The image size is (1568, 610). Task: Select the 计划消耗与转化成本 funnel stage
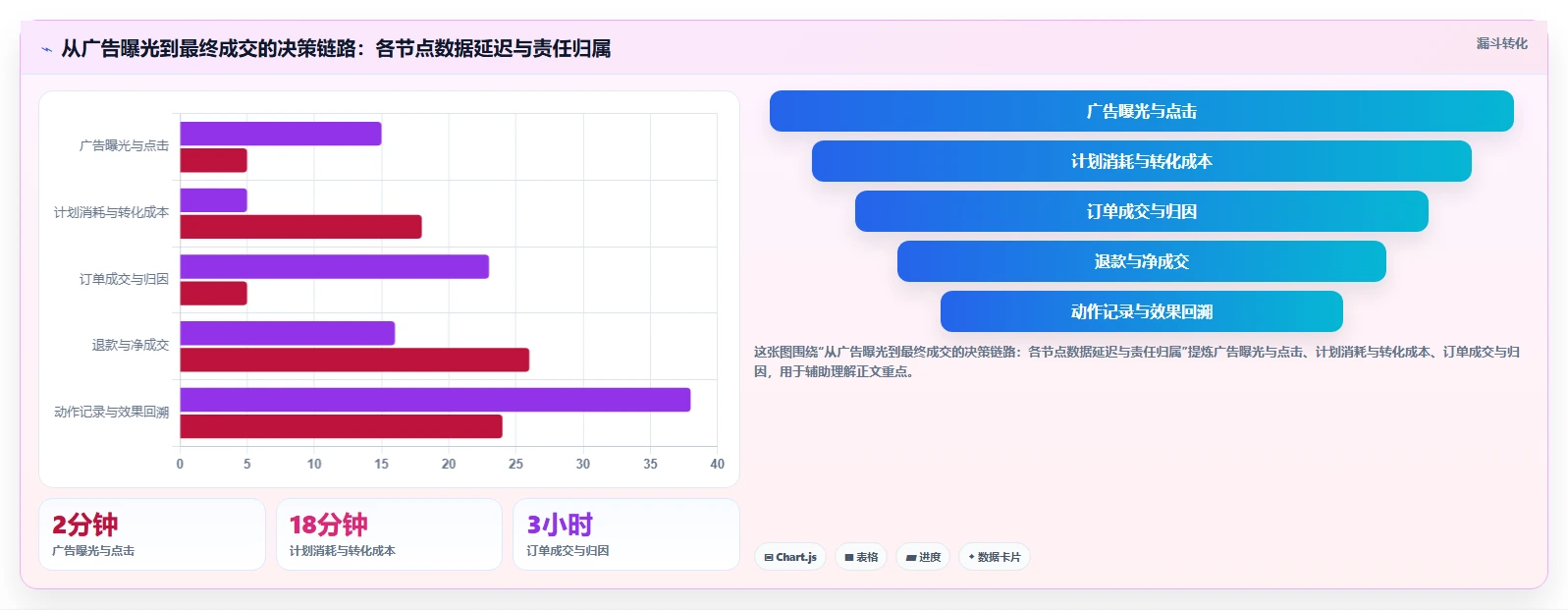click(1141, 161)
